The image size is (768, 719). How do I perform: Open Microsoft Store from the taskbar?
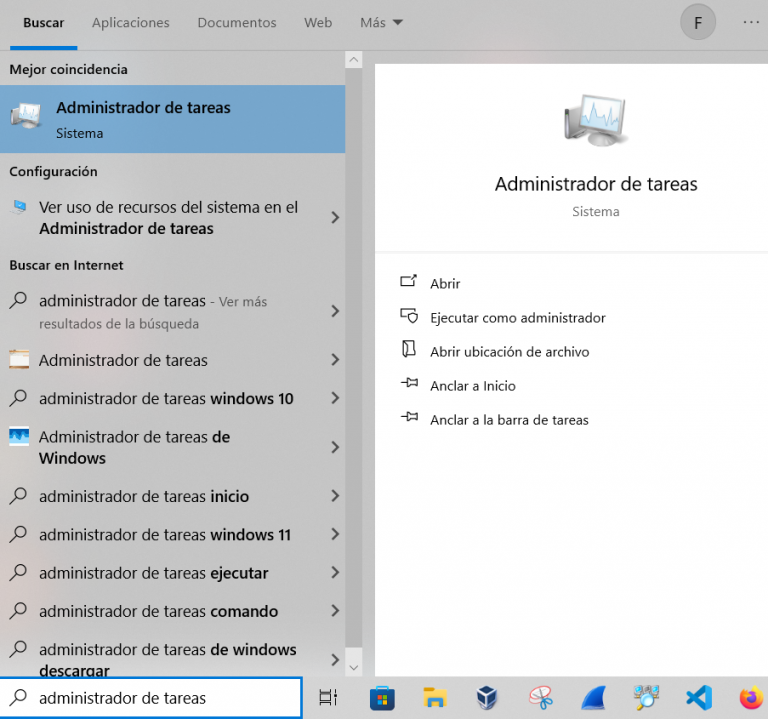point(382,698)
